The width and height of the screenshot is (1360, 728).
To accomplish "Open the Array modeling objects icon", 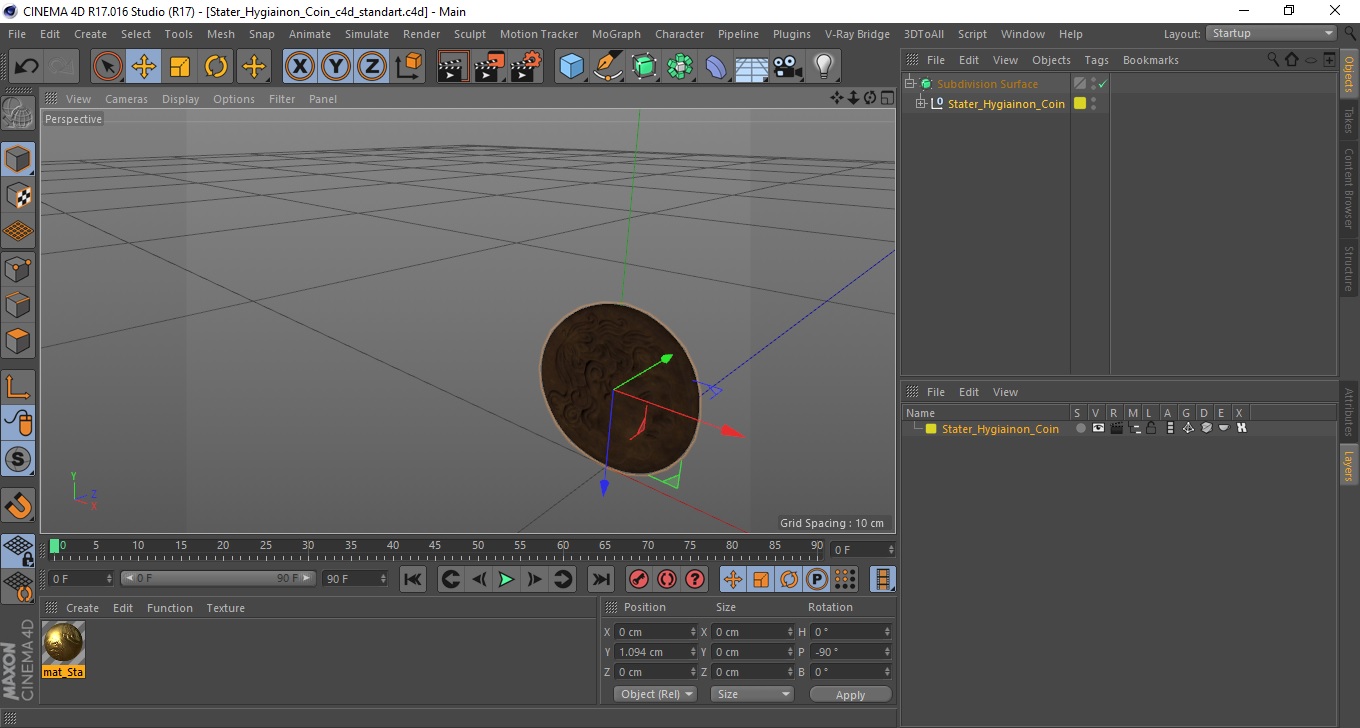I will (680, 67).
